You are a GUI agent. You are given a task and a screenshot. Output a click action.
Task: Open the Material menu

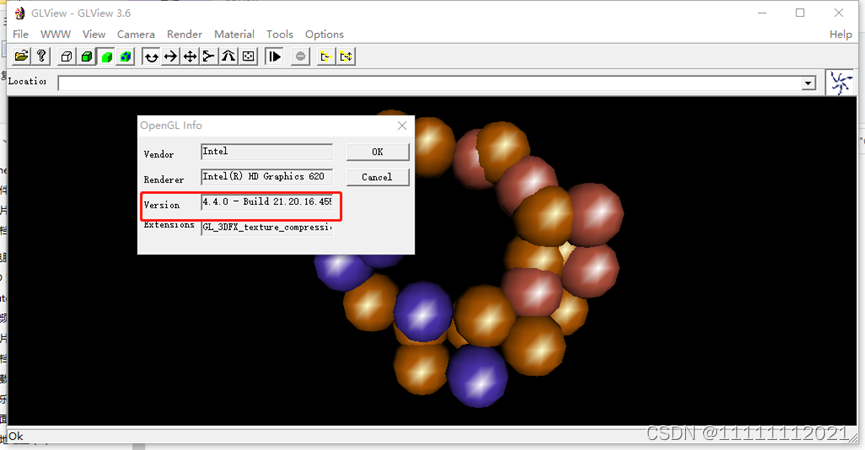tap(234, 34)
